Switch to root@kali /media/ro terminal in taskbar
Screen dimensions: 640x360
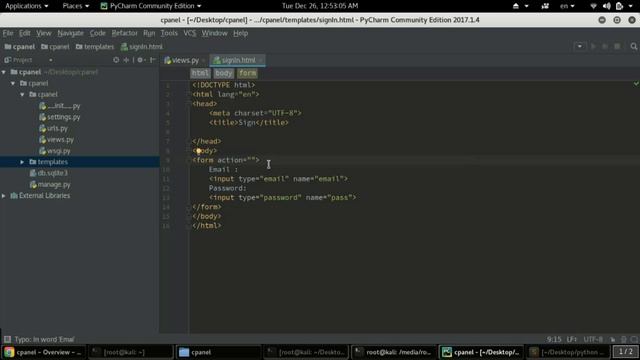pyautogui.click(x=393, y=352)
